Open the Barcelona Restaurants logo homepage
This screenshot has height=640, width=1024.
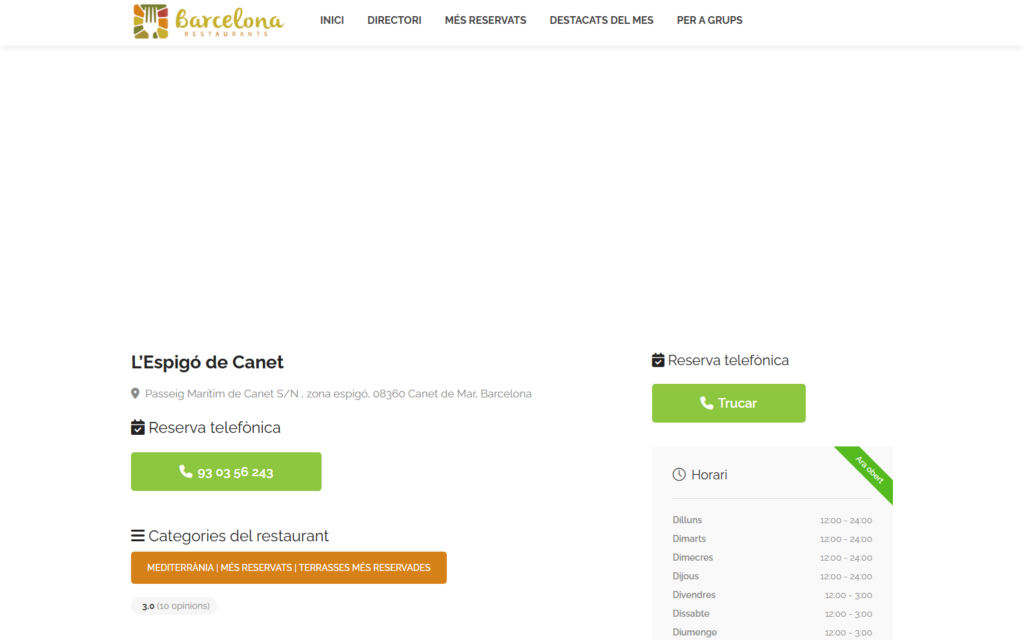coord(208,21)
